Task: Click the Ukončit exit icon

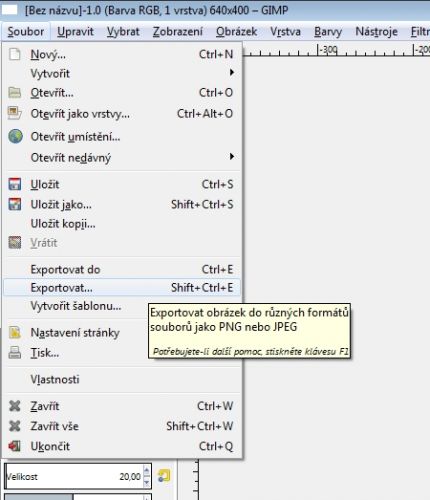Action: (x=15, y=446)
